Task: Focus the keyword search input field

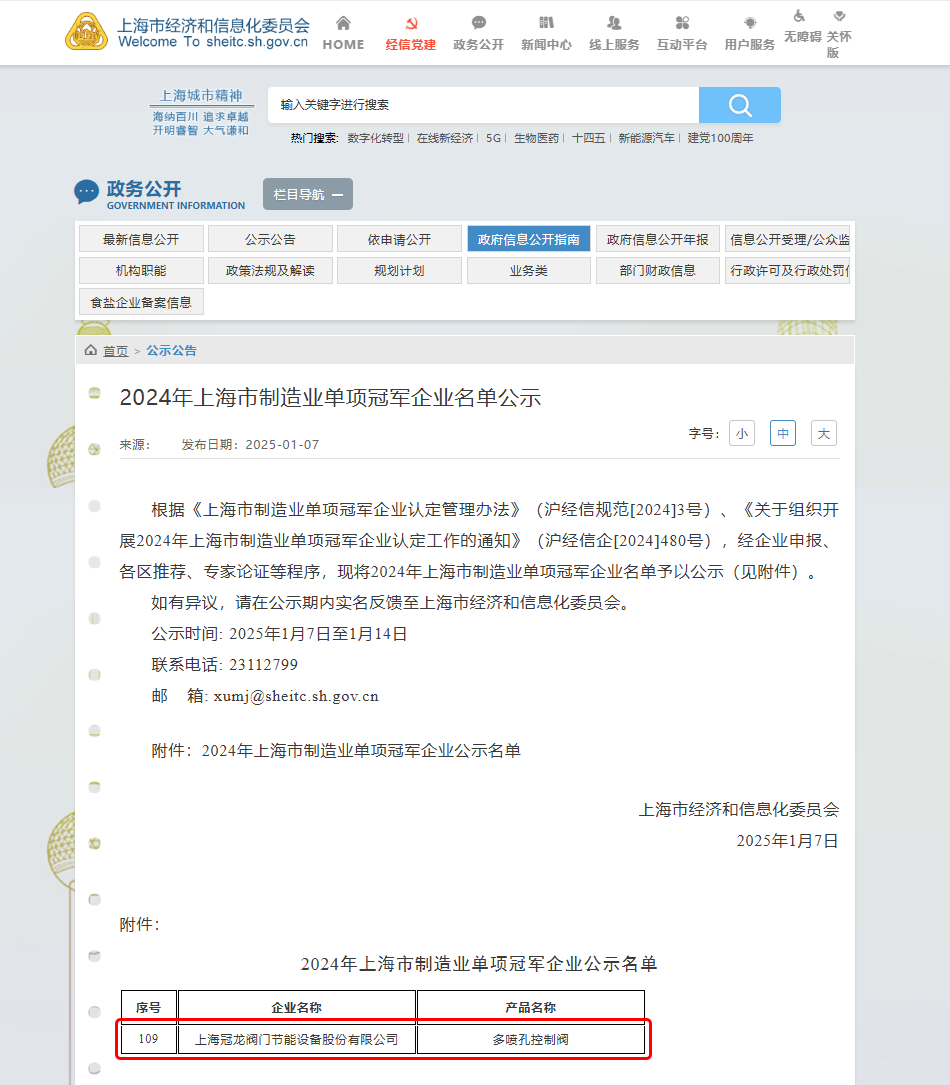Action: [483, 105]
